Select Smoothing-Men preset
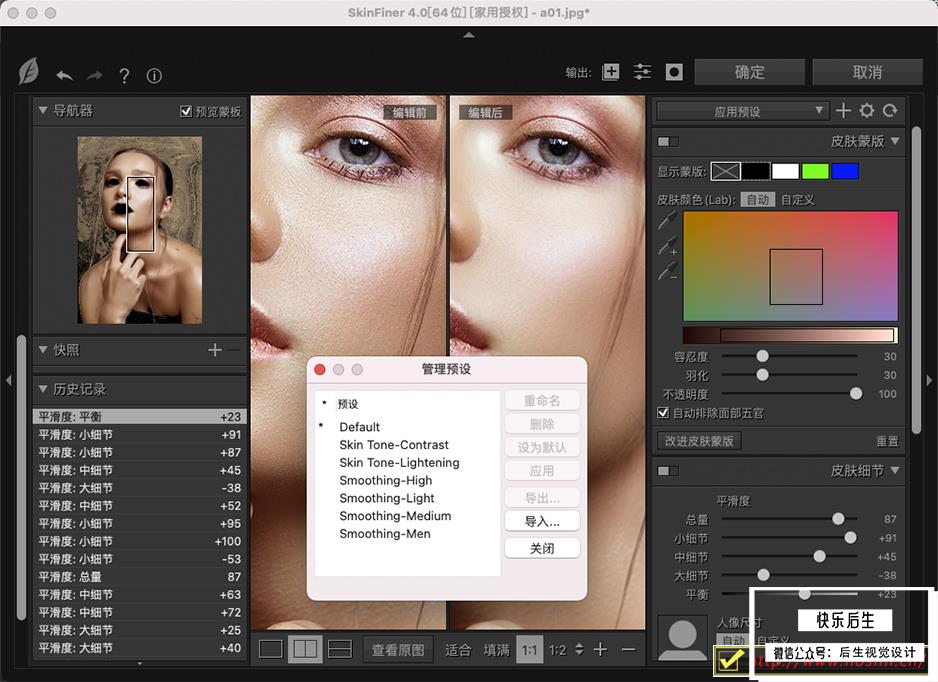 [x=385, y=534]
